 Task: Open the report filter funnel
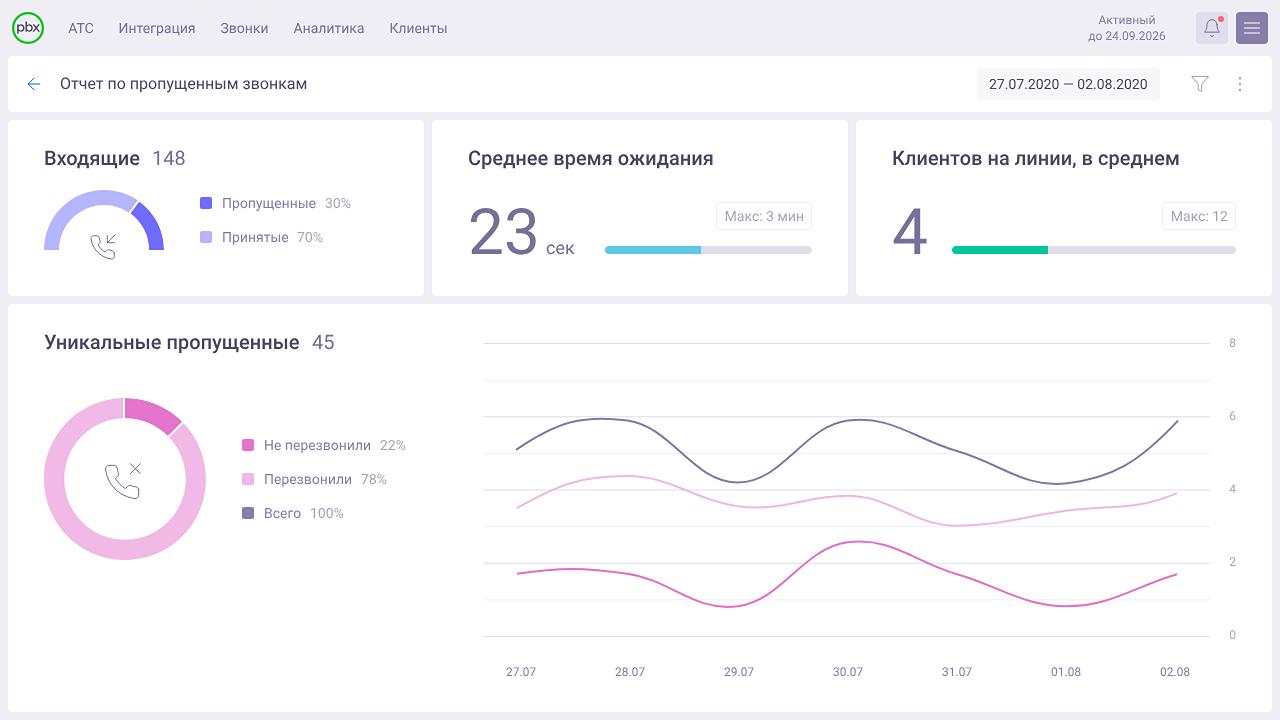(x=1199, y=84)
